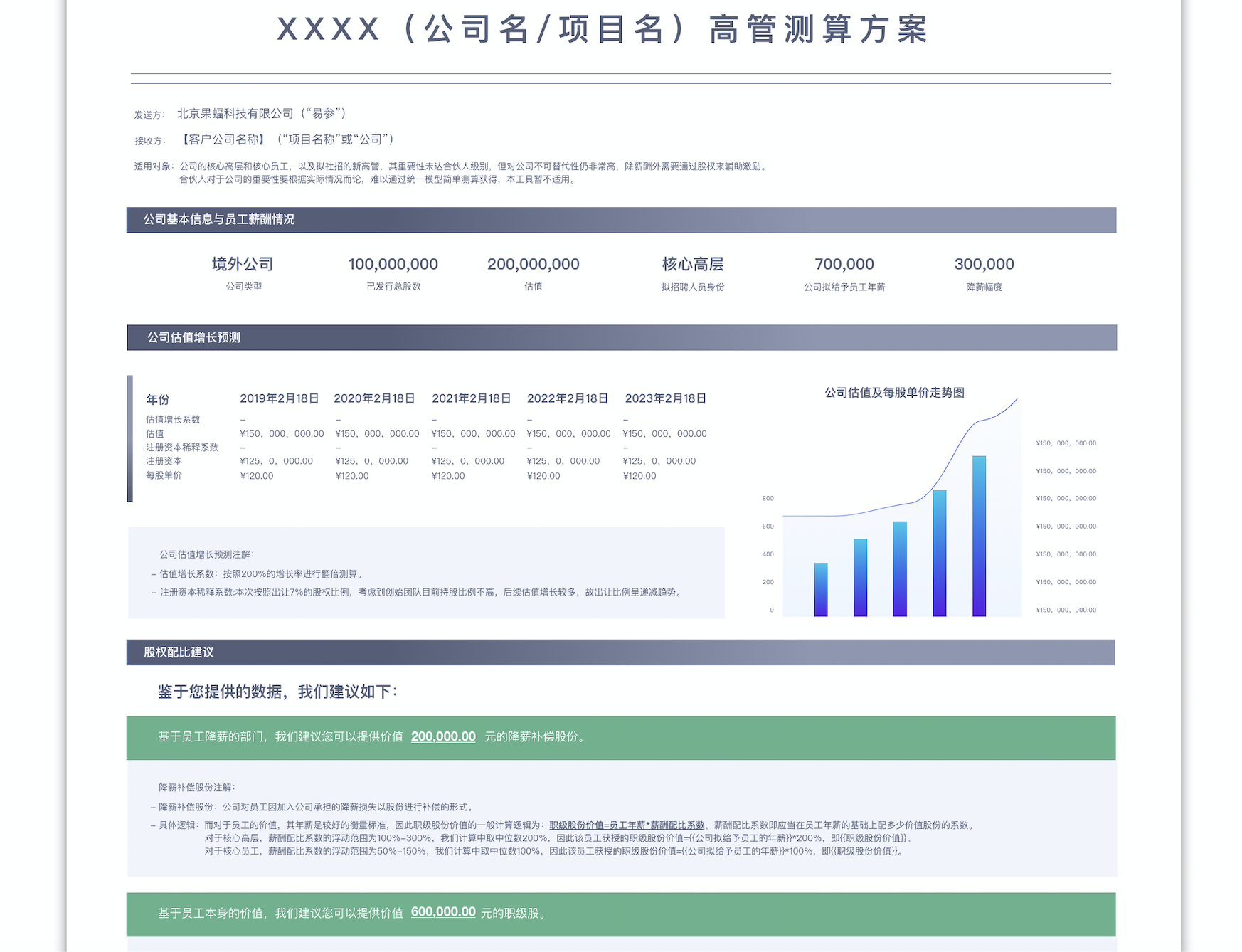
Task: Select the 700,000 annual salary value
Action: pos(844,264)
